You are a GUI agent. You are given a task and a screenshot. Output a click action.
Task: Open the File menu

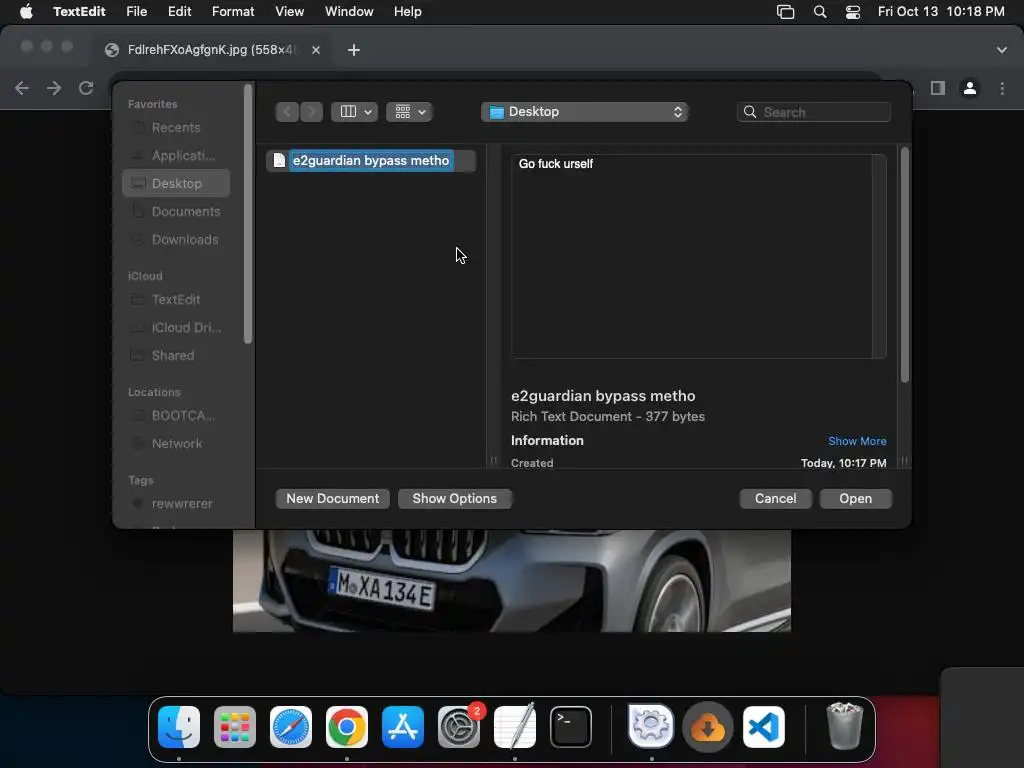click(x=136, y=12)
